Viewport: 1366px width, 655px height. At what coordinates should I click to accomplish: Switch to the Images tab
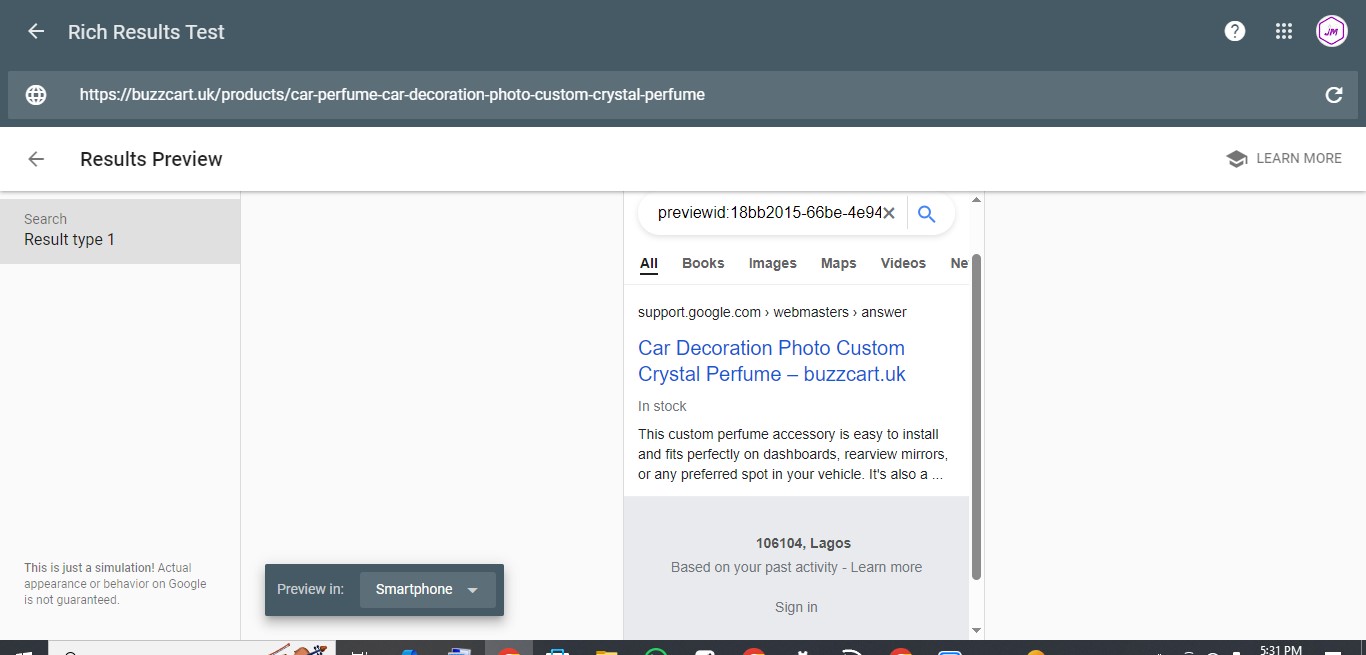[773, 263]
